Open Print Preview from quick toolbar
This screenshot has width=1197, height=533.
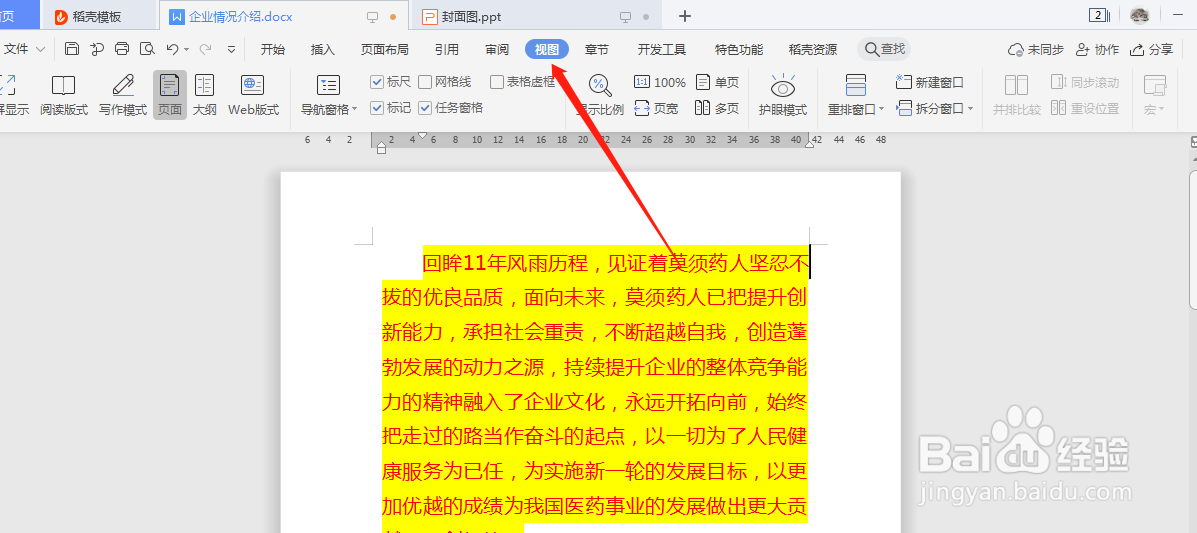pyautogui.click(x=147, y=50)
